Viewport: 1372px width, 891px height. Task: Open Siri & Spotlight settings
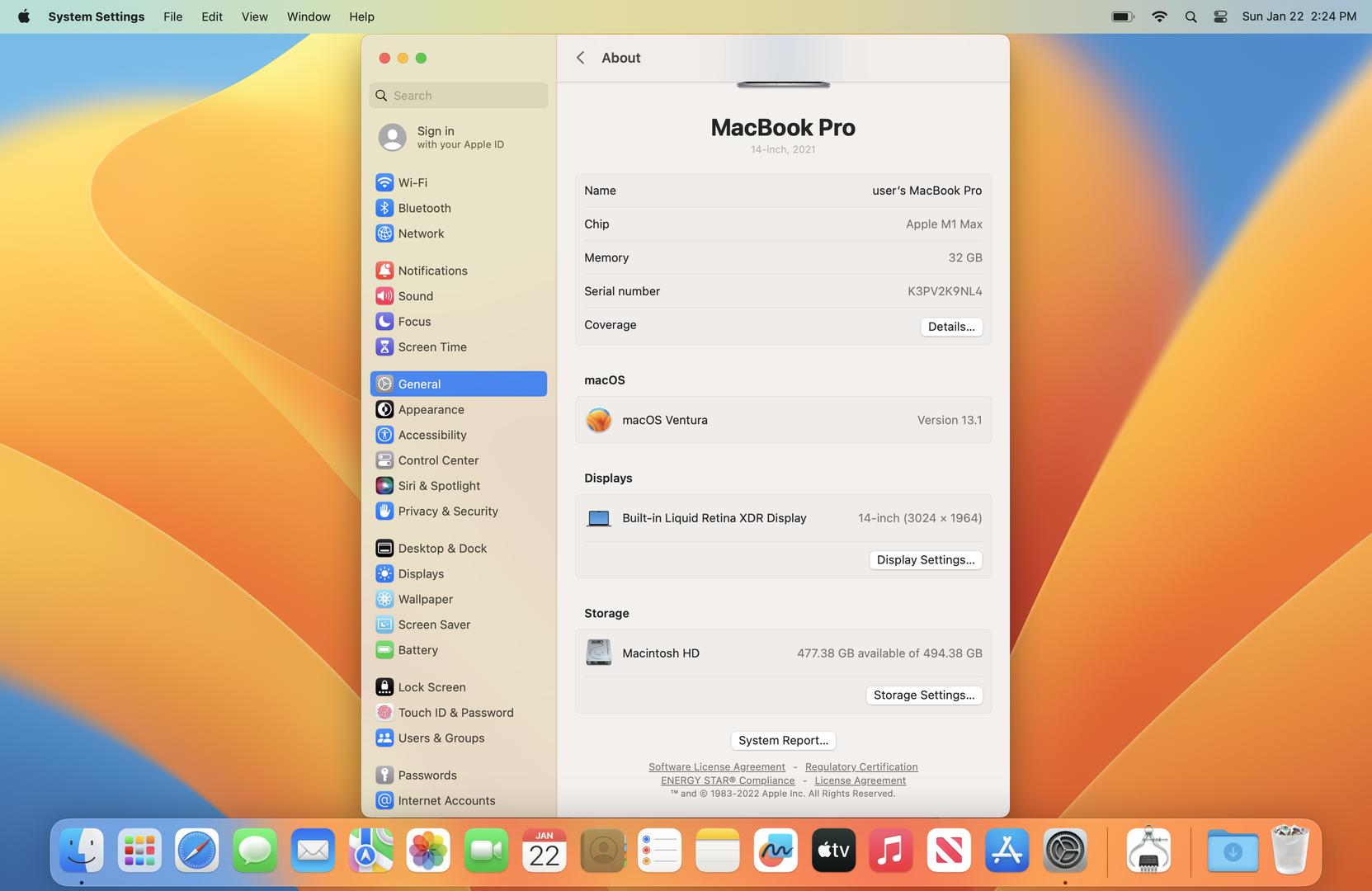pyautogui.click(x=438, y=486)
